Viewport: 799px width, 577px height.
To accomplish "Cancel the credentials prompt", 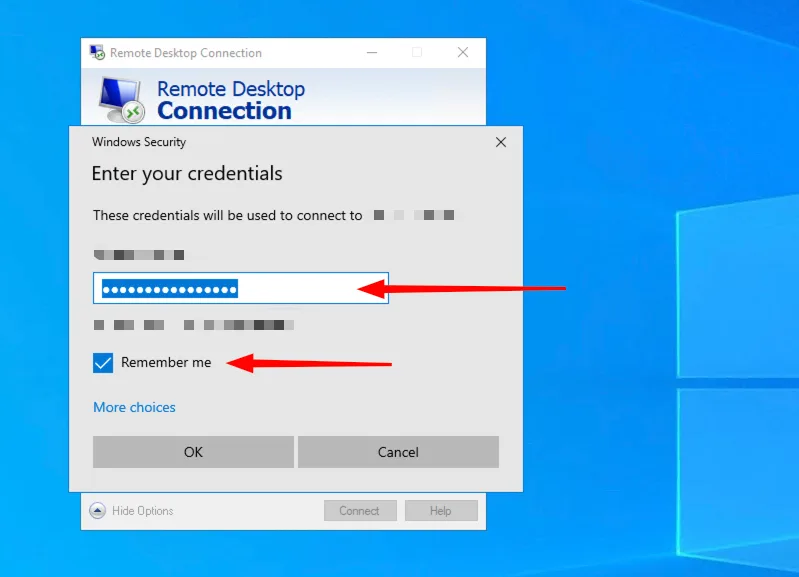I will (398, 452).
